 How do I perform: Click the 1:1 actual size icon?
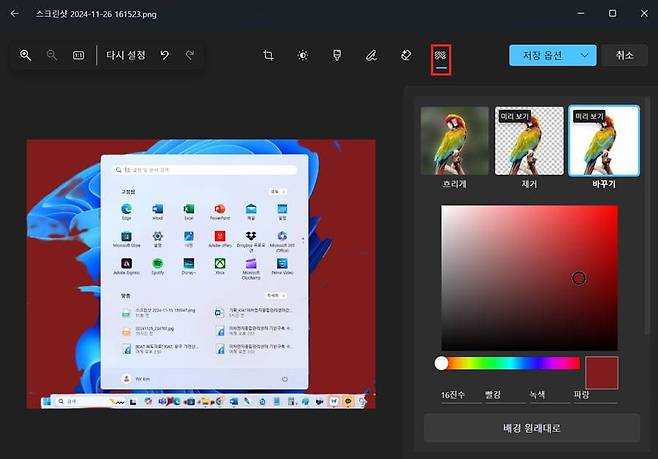[x=78, y=56]
